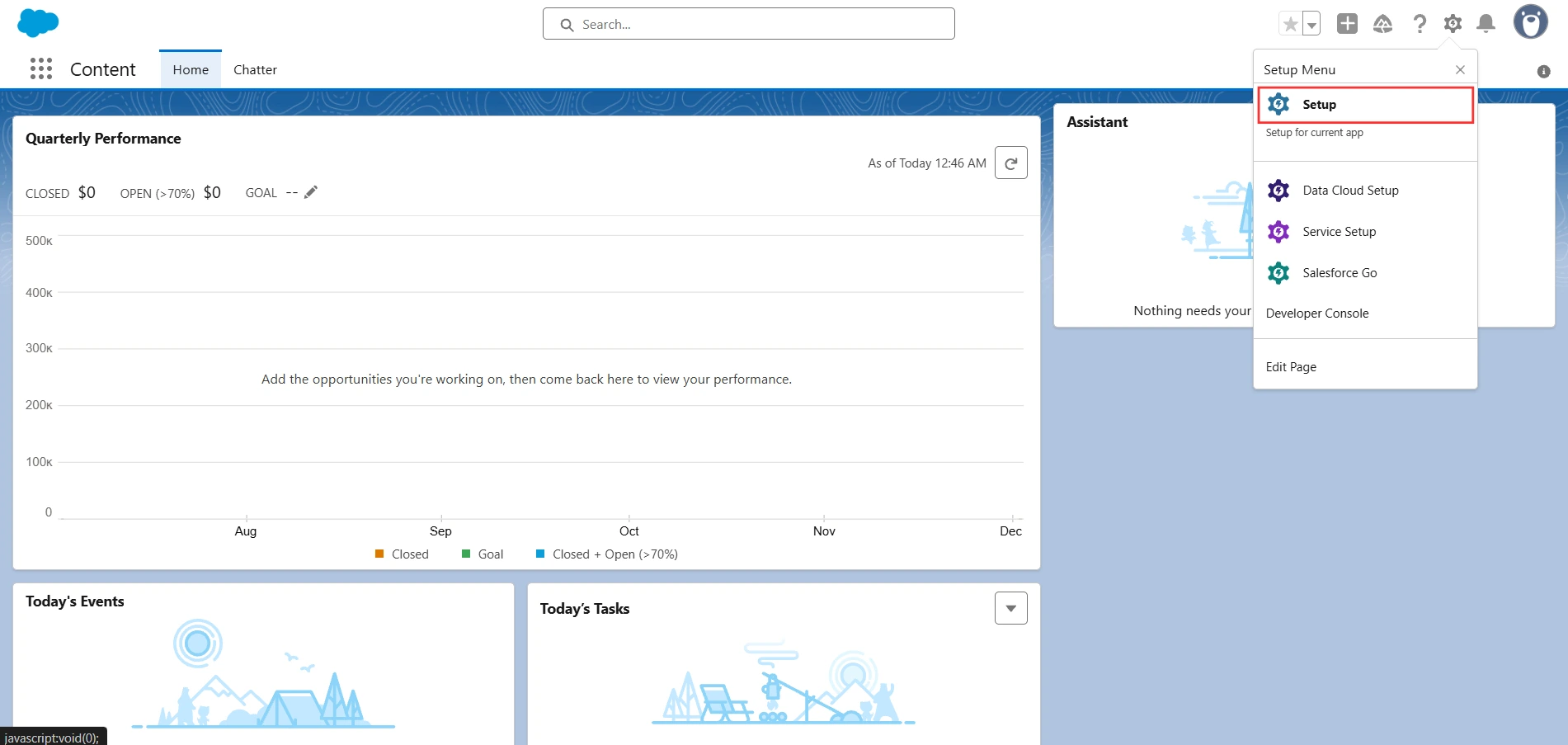This screenshot has height=745, width=1568.
Task: Expand the favorites list dropdown
Action: (x=1311, y=24)
